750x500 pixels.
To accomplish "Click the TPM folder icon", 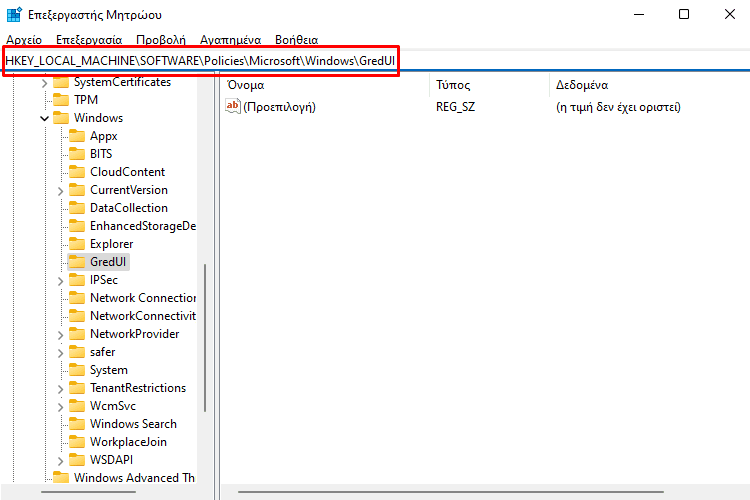I will 61,100.
